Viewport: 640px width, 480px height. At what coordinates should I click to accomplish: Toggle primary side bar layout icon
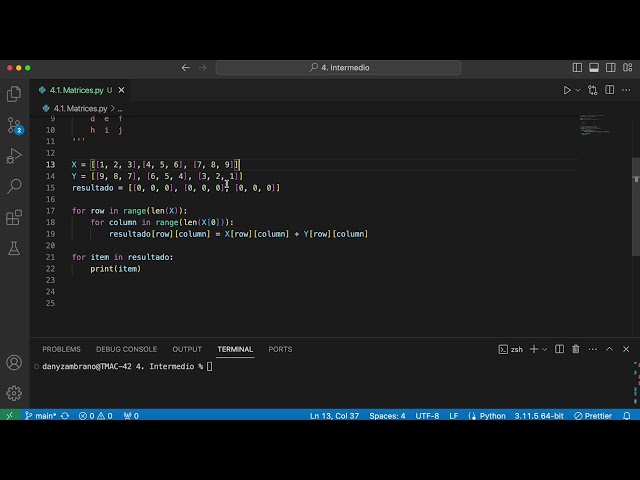tap(577, 68)
